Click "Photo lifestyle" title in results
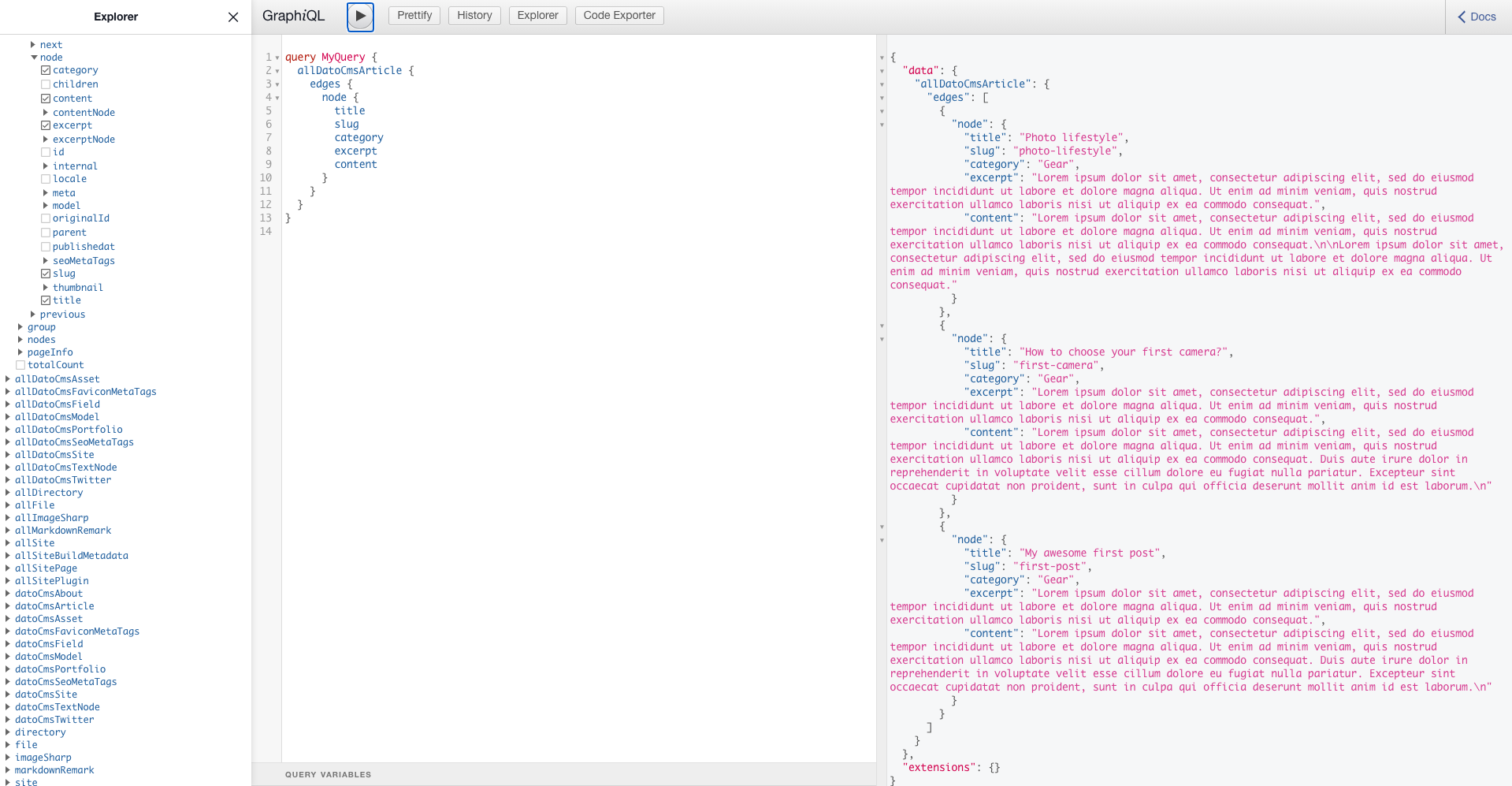 pos(1071,138)
